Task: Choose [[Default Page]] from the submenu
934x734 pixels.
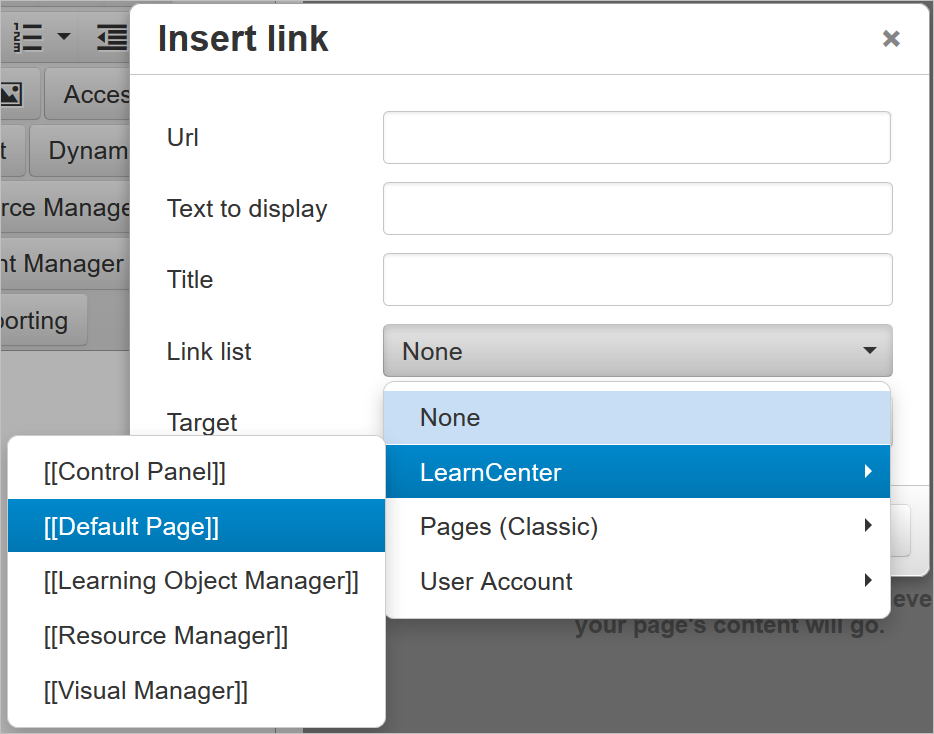Action: coord(196,526)
